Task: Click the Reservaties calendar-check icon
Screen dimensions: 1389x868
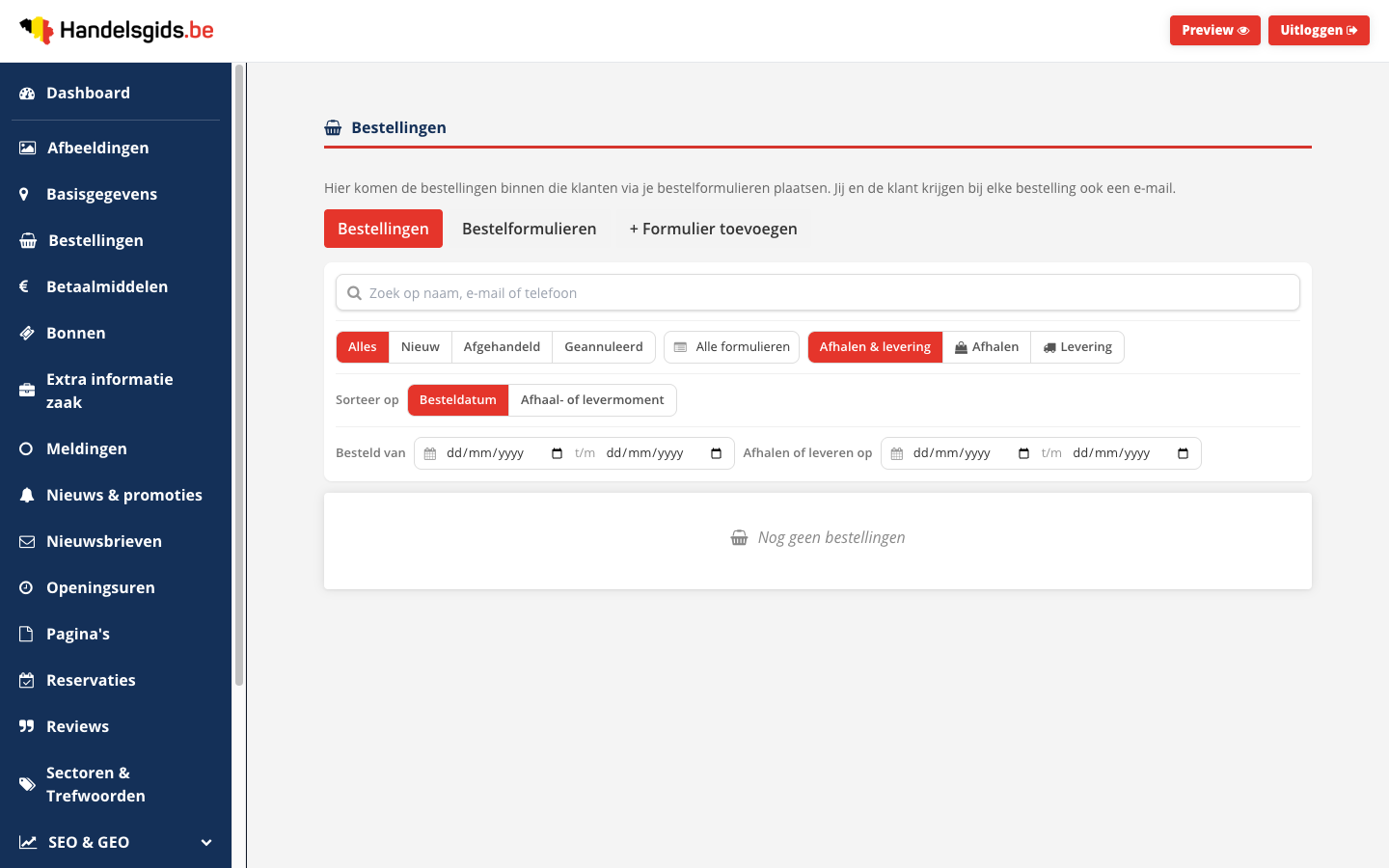Action: 27,680
